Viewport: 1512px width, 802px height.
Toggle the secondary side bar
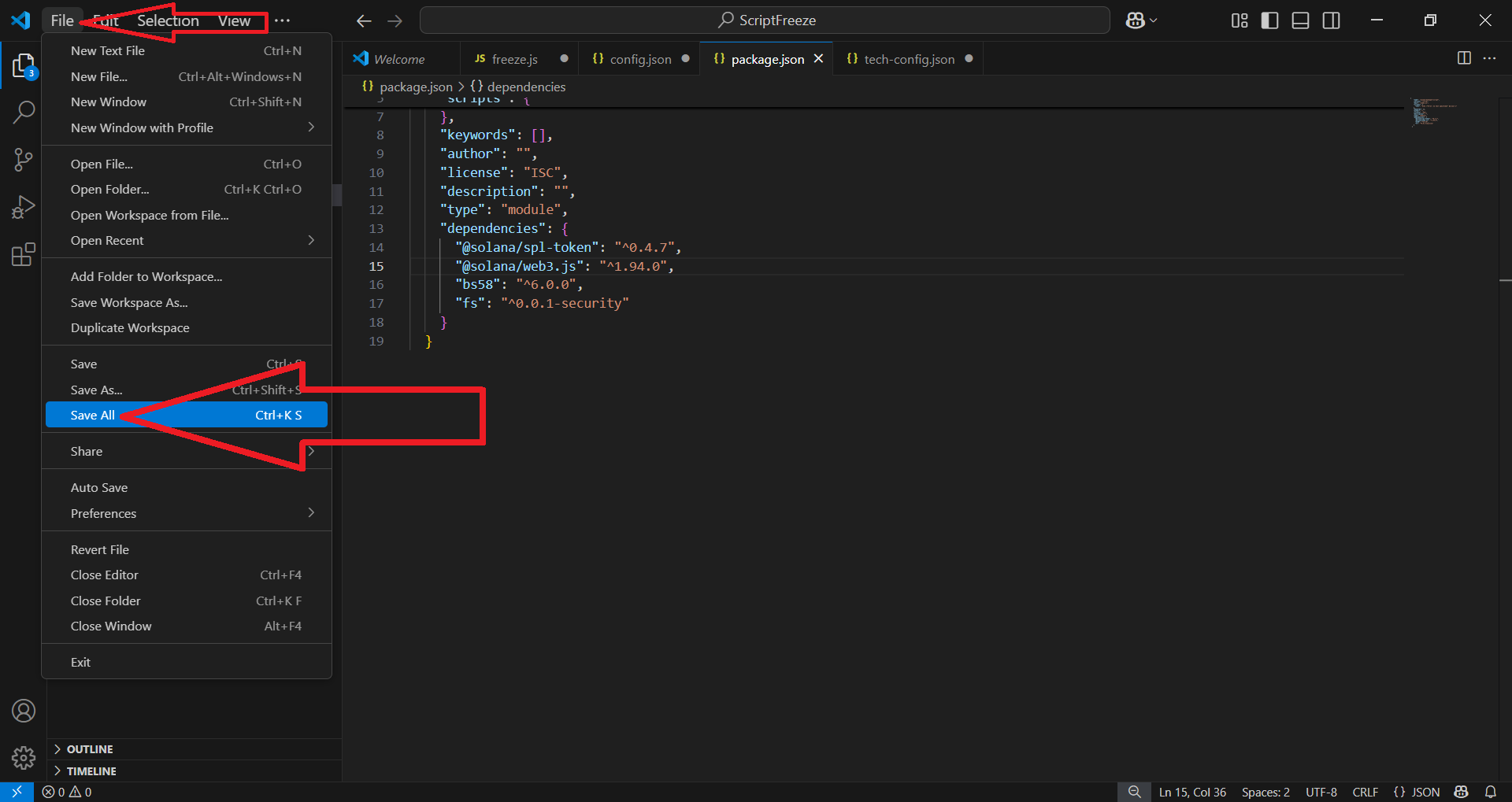tap(1332, 20)
